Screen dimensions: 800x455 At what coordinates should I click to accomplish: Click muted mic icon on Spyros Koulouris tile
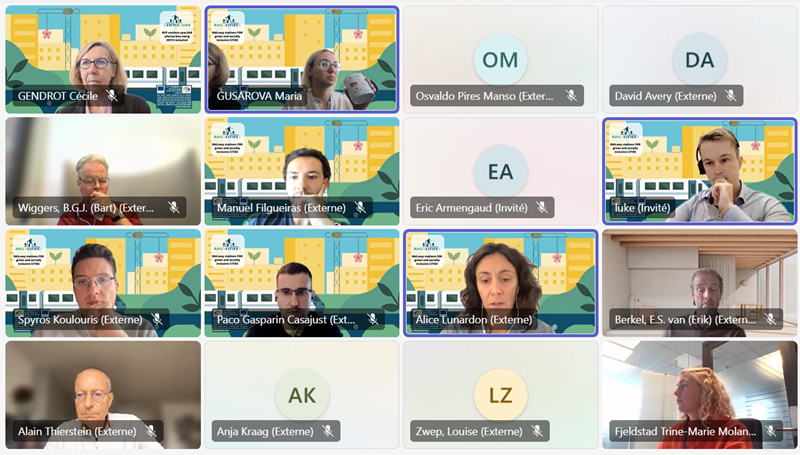157,319
